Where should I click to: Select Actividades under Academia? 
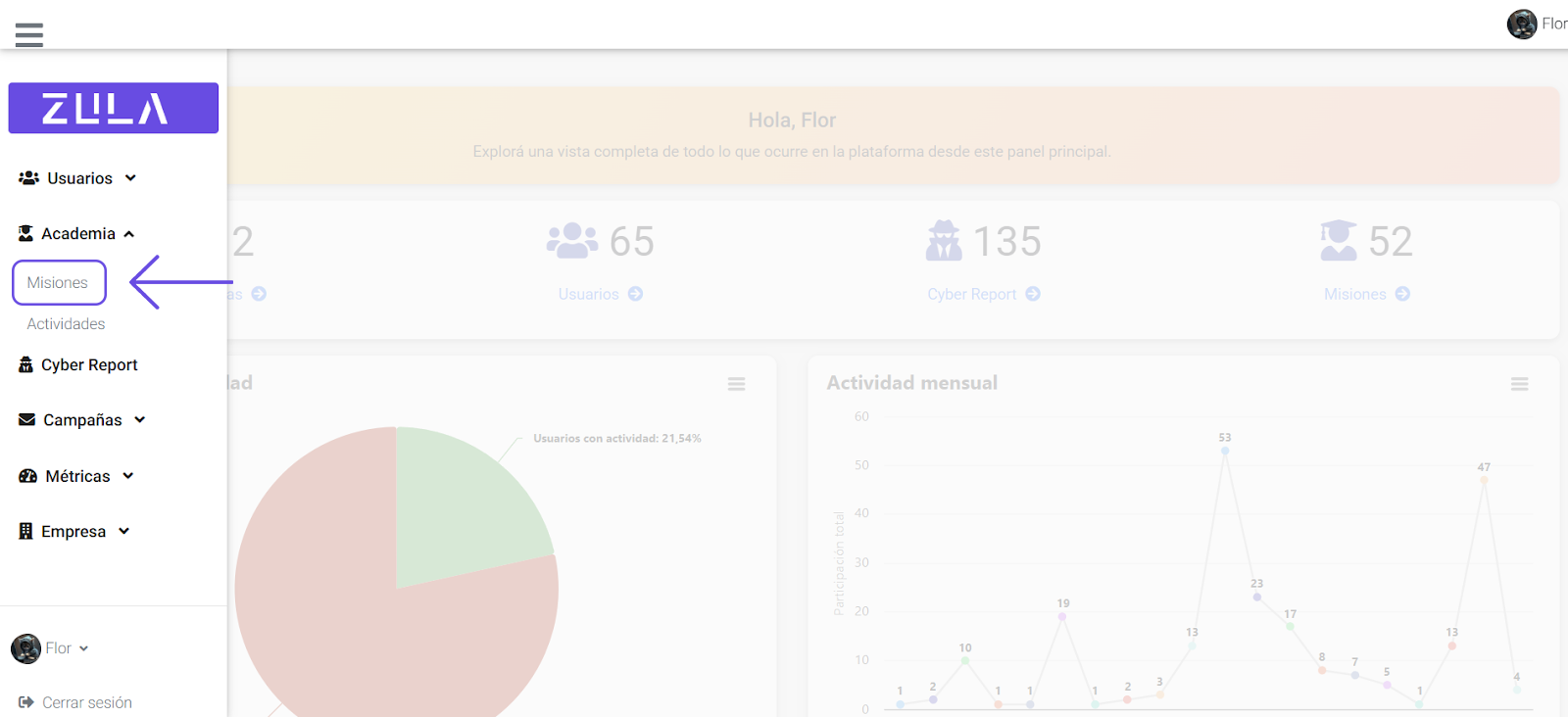[66, 323]
